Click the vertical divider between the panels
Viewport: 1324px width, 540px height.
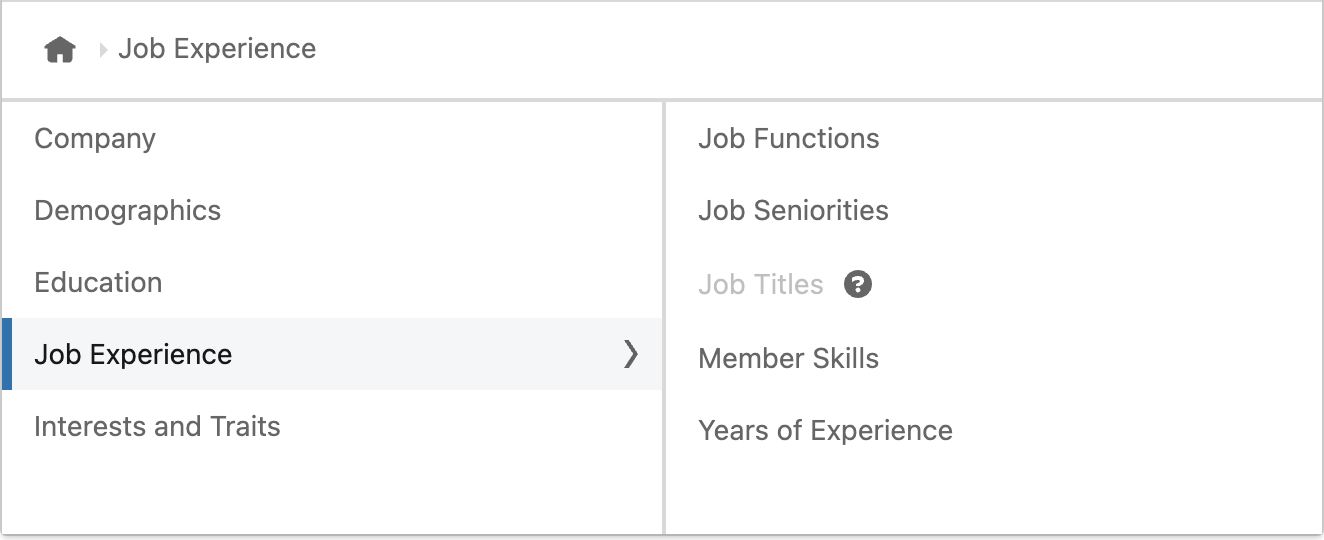pyautogui.click(x=664, y=318)
